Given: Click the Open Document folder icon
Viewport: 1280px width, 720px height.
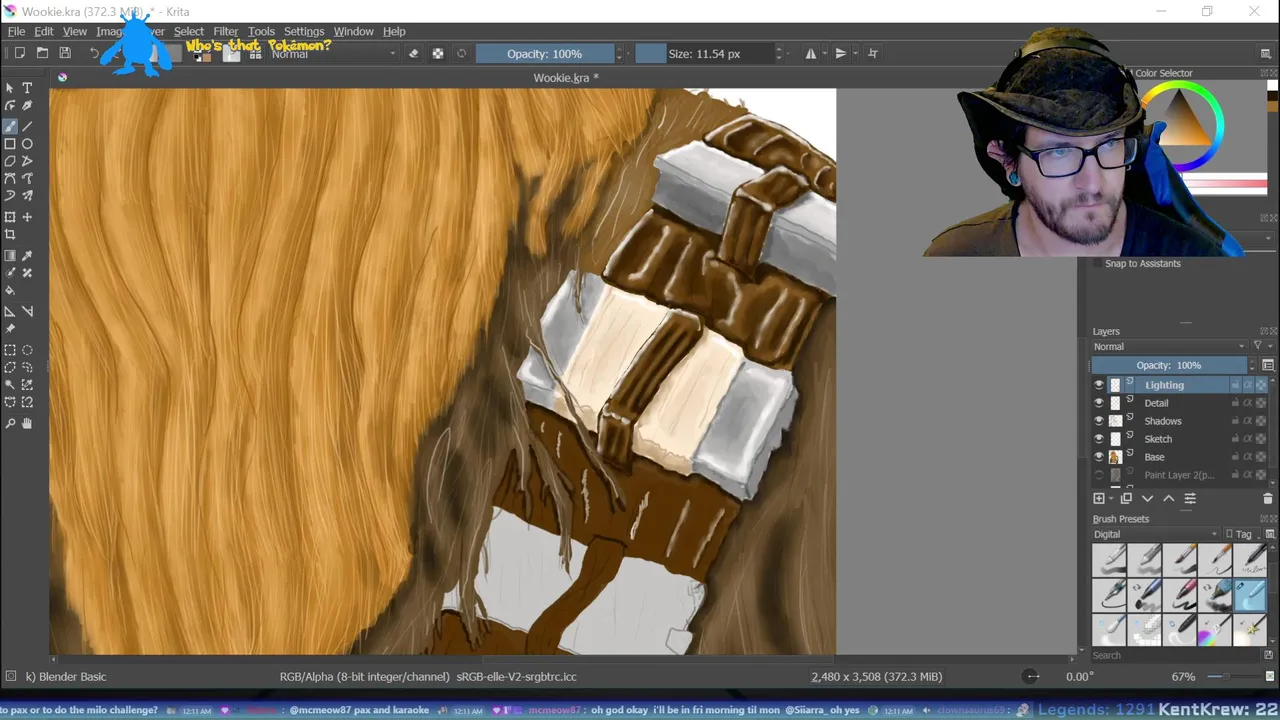Looking at the screenshot, I should click(42, 53).
